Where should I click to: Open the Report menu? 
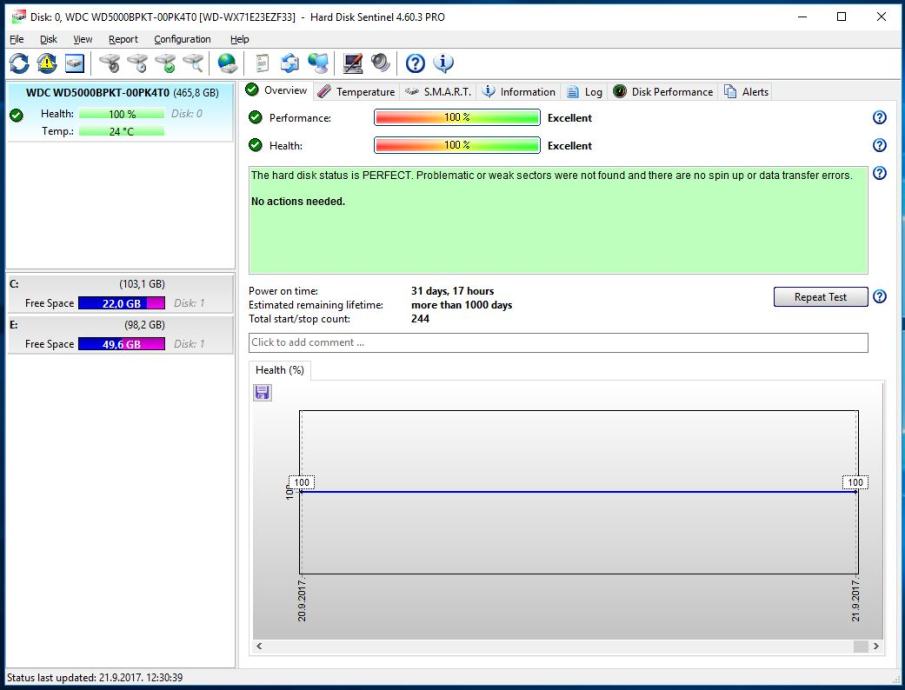point(123,39)
